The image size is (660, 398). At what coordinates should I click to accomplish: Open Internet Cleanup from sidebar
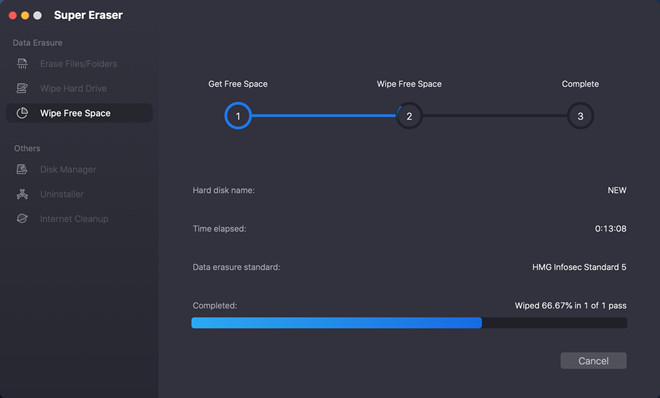[x=79, y=219]
